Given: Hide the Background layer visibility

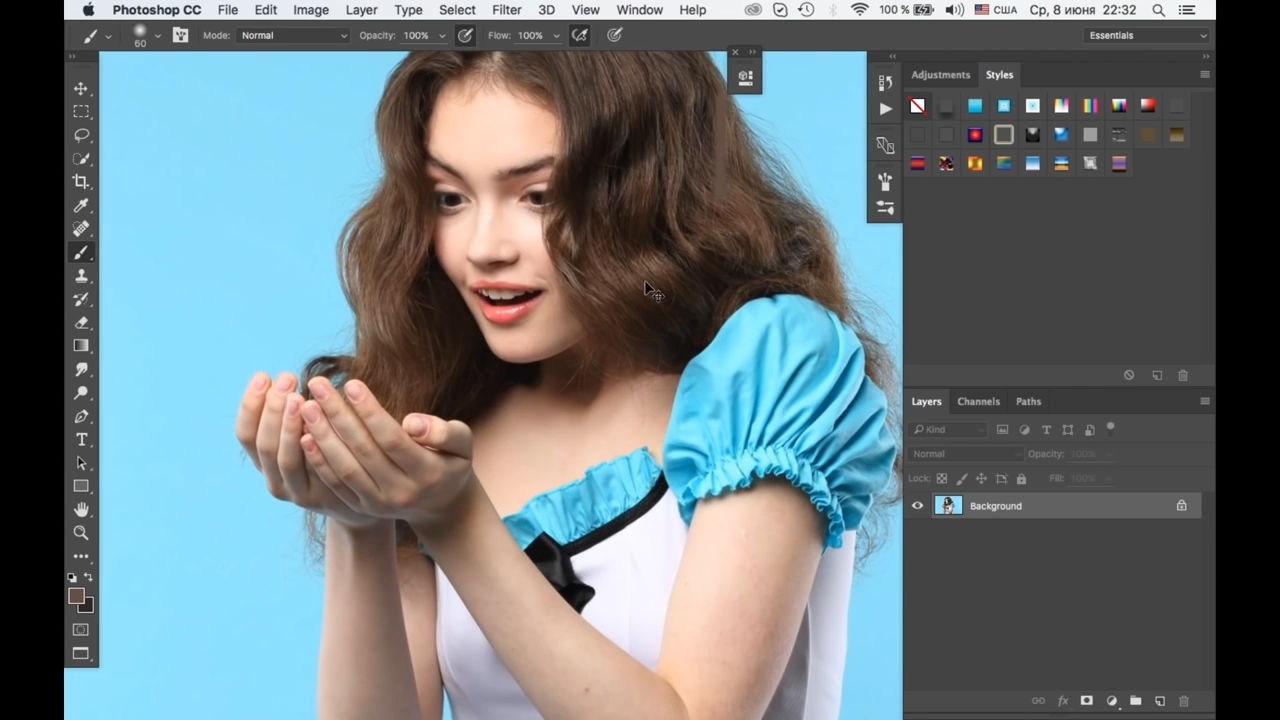Looking at the screenshot, I should point(917,506).
